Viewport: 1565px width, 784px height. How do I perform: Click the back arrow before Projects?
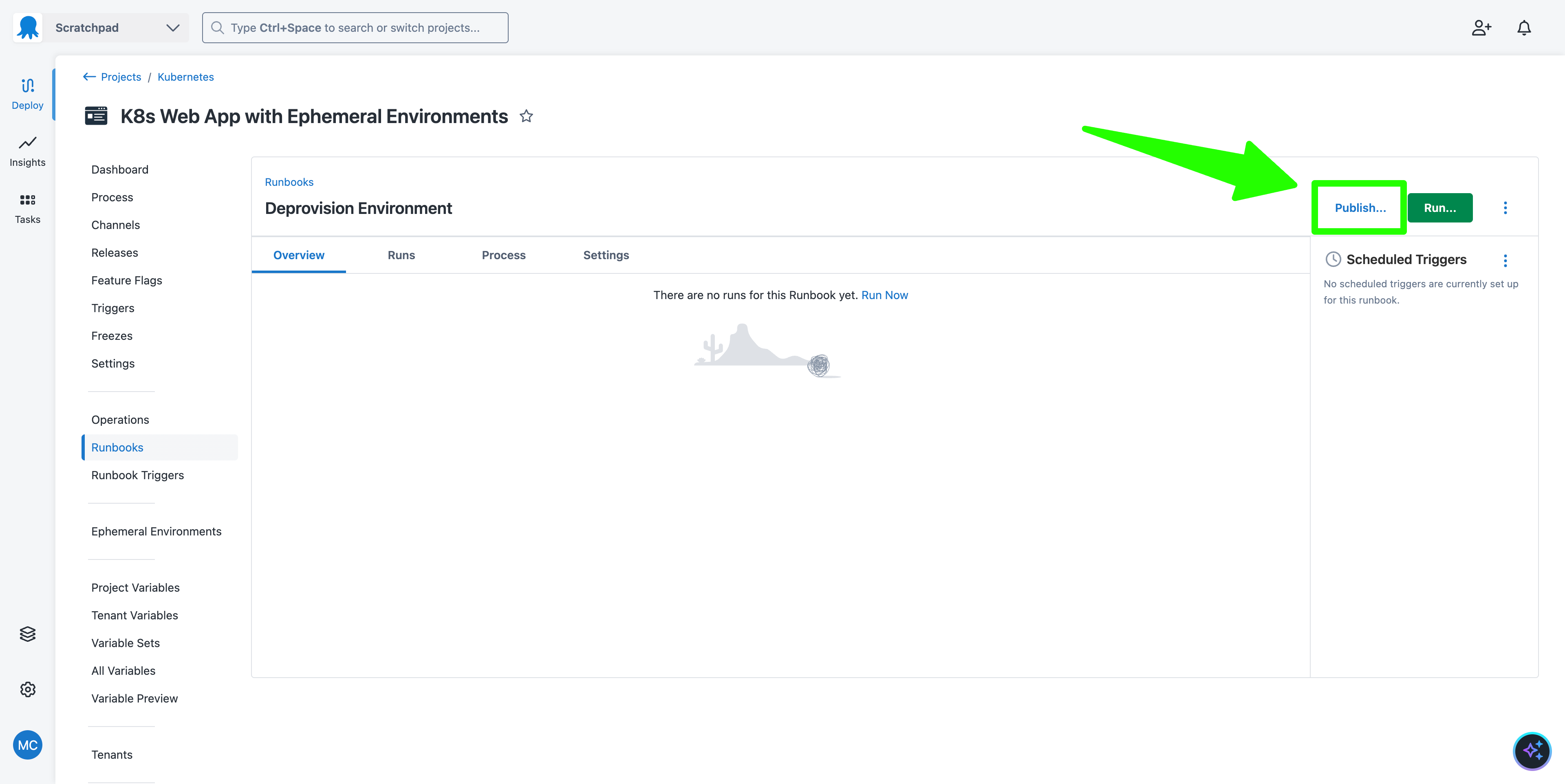(89, 77)
